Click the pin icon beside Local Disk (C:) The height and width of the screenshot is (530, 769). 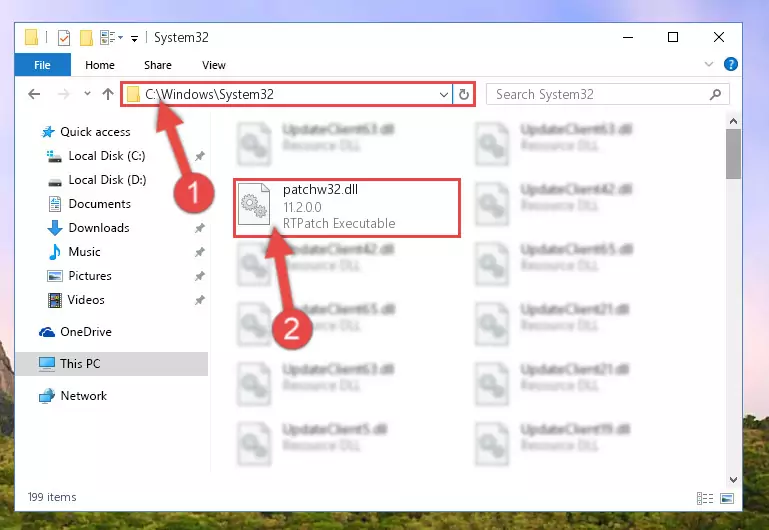coord(199,156)
